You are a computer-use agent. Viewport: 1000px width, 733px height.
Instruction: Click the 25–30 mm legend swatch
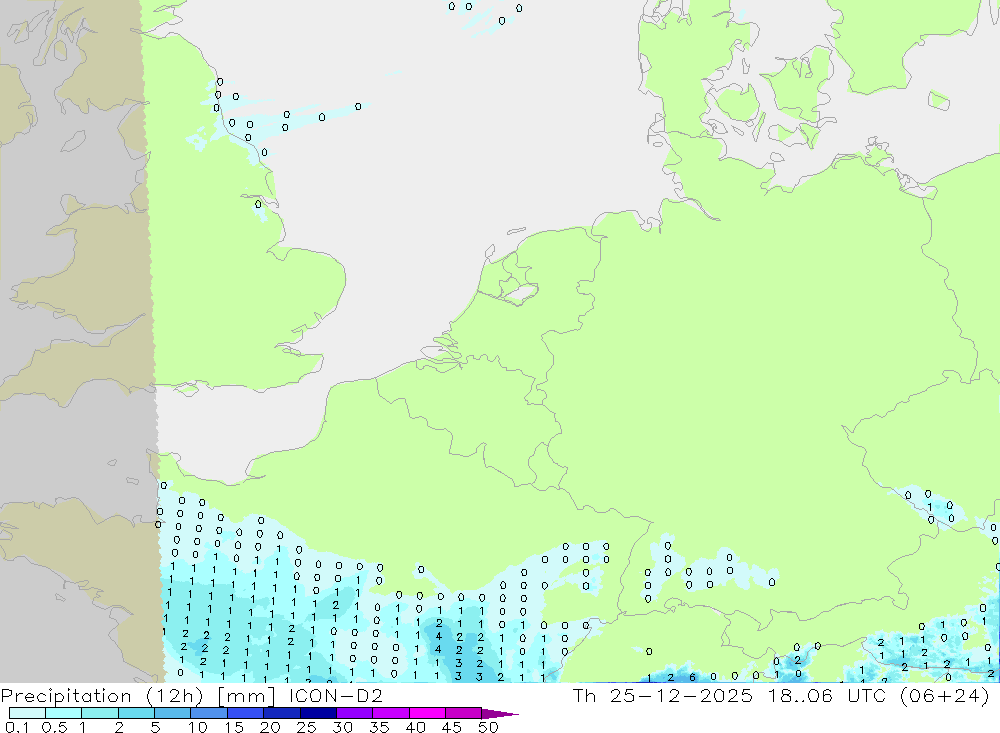pyautogui.click(x=318, y=713)
